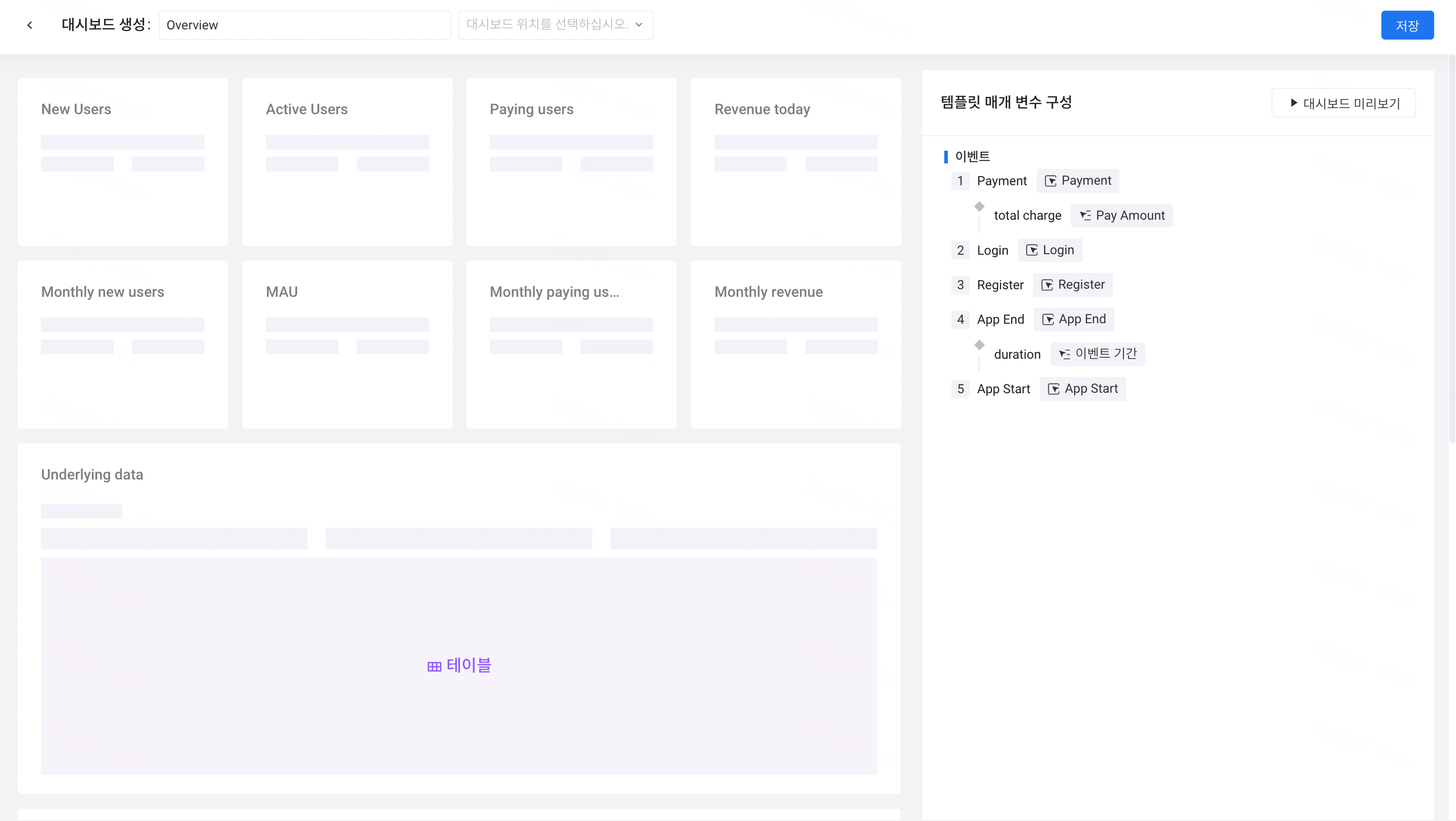The image size is (1456, 821).
Task: Click the blue 저장 save button
Action: tap(1407, 25)
